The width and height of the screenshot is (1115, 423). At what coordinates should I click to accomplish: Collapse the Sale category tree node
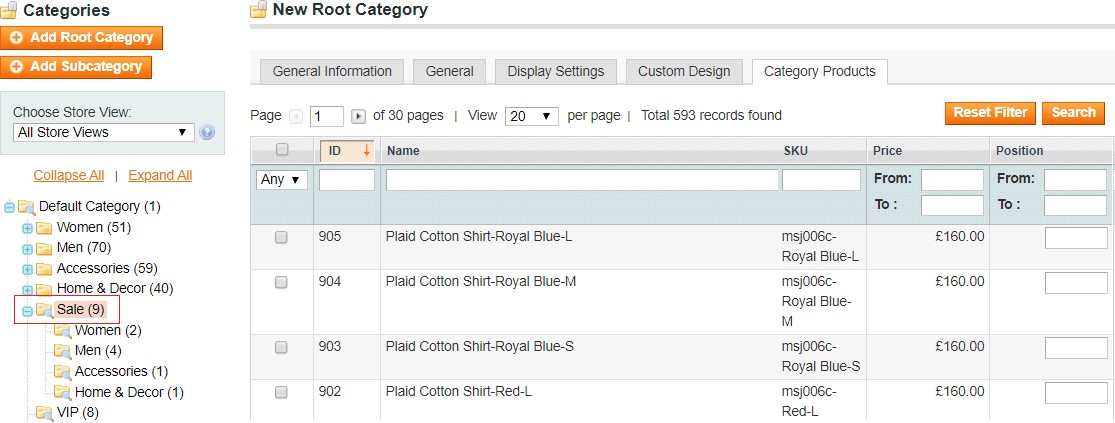pos(28,310)
